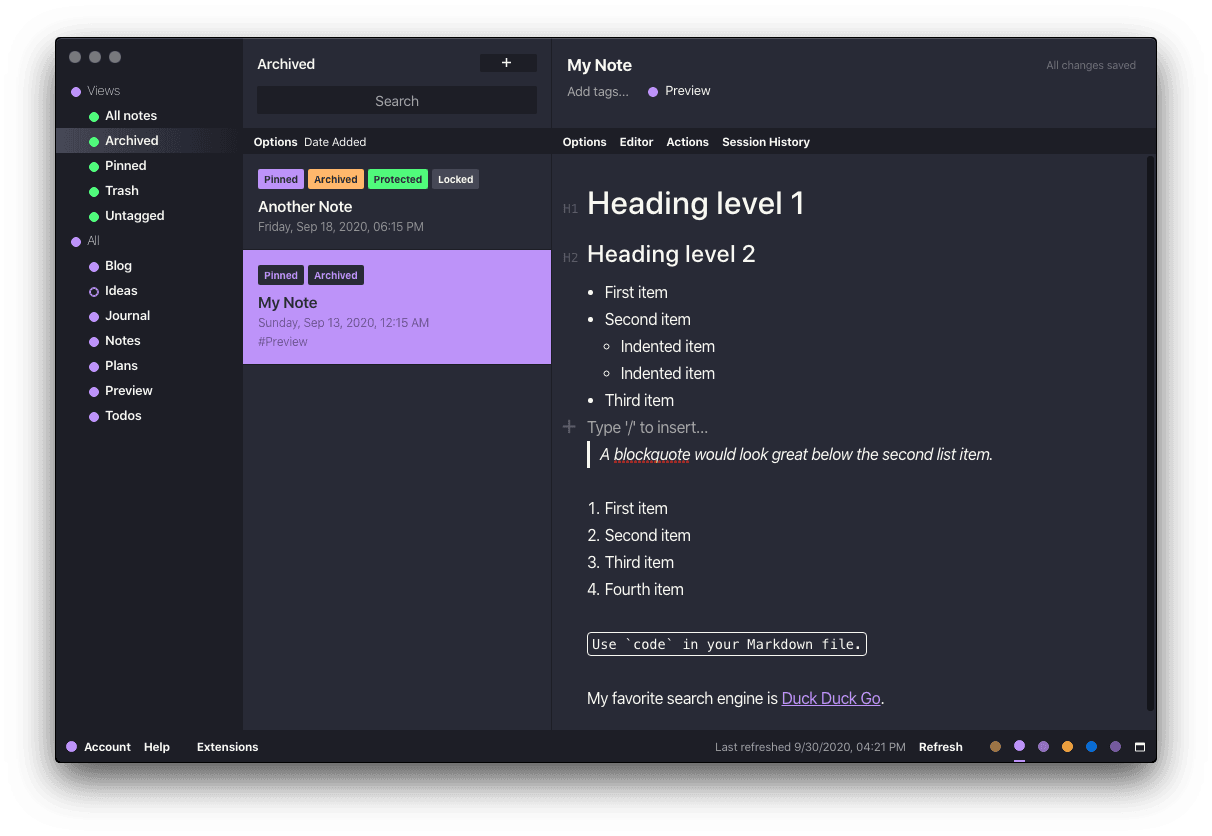Click the plus icon to create a new note
1212x836 pixels.
[507, 63]
